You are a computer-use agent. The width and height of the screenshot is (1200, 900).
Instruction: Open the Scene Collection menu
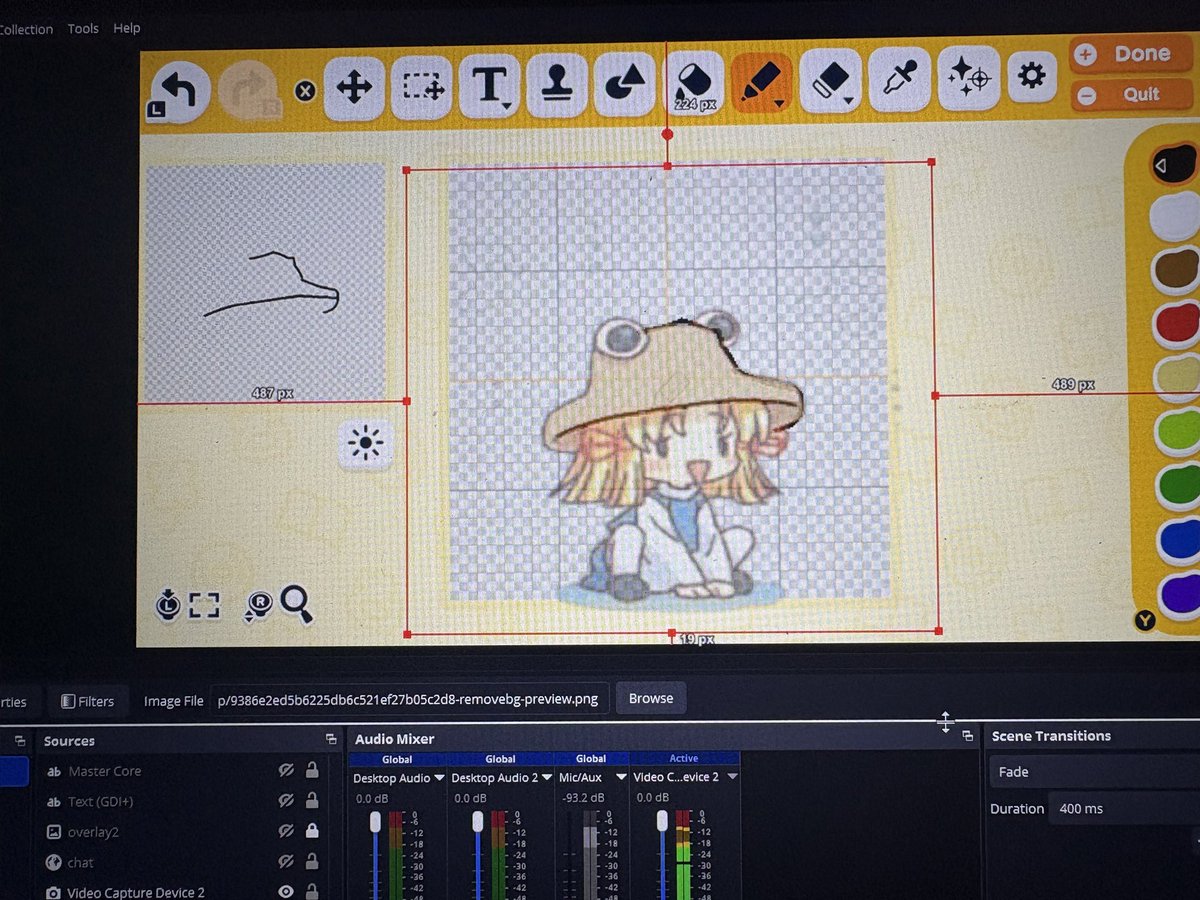26,29
